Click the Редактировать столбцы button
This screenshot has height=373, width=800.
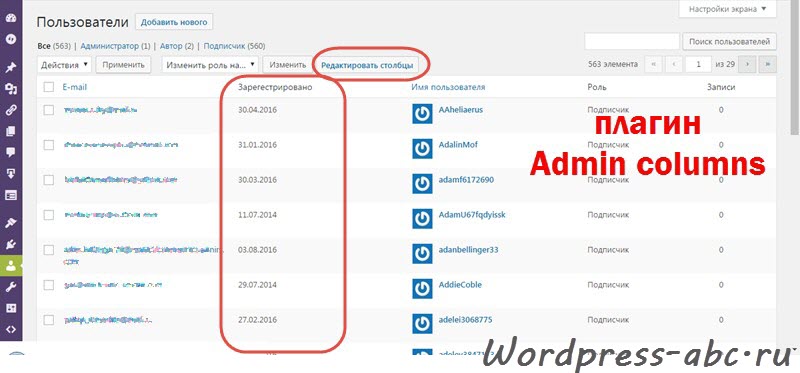(x=367, y=65)
